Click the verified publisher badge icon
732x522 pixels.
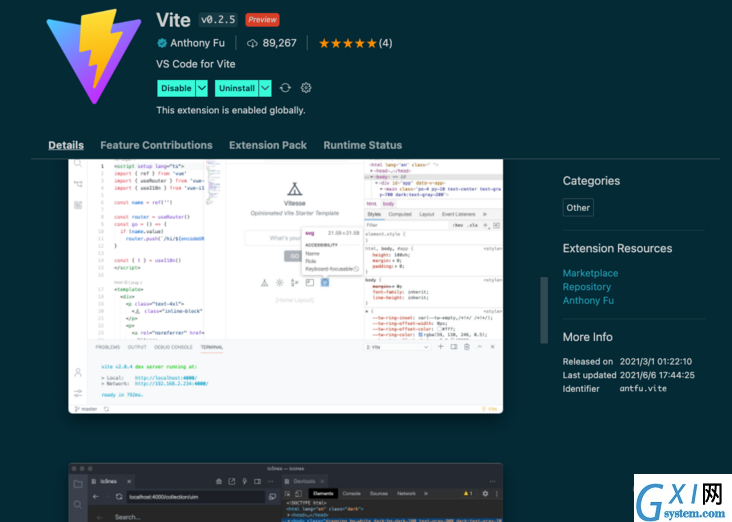(162, 43)
